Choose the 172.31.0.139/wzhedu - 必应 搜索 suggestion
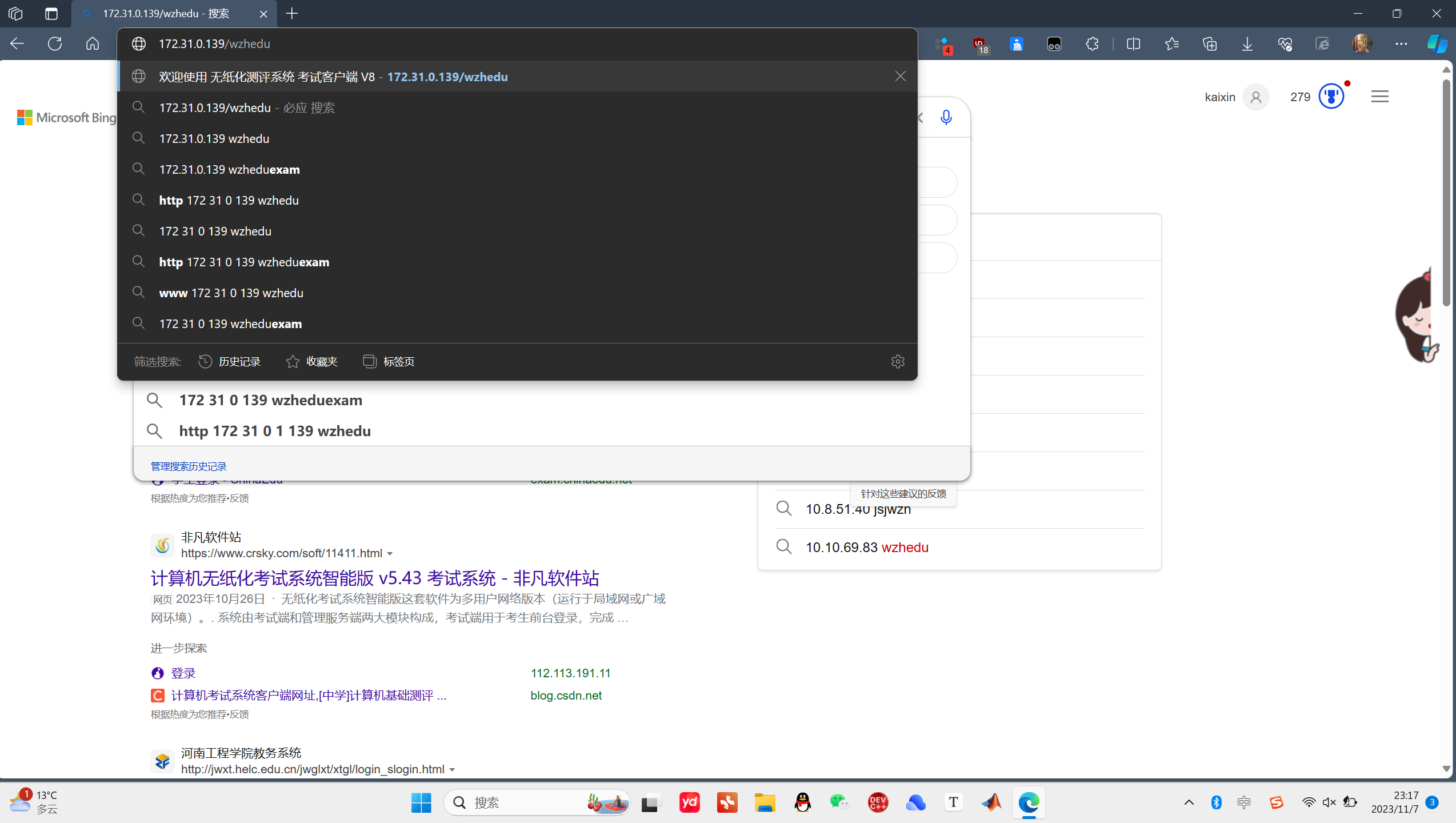Image resolution: width=1456 pixels, height=823 pixels. pos(517,107)
